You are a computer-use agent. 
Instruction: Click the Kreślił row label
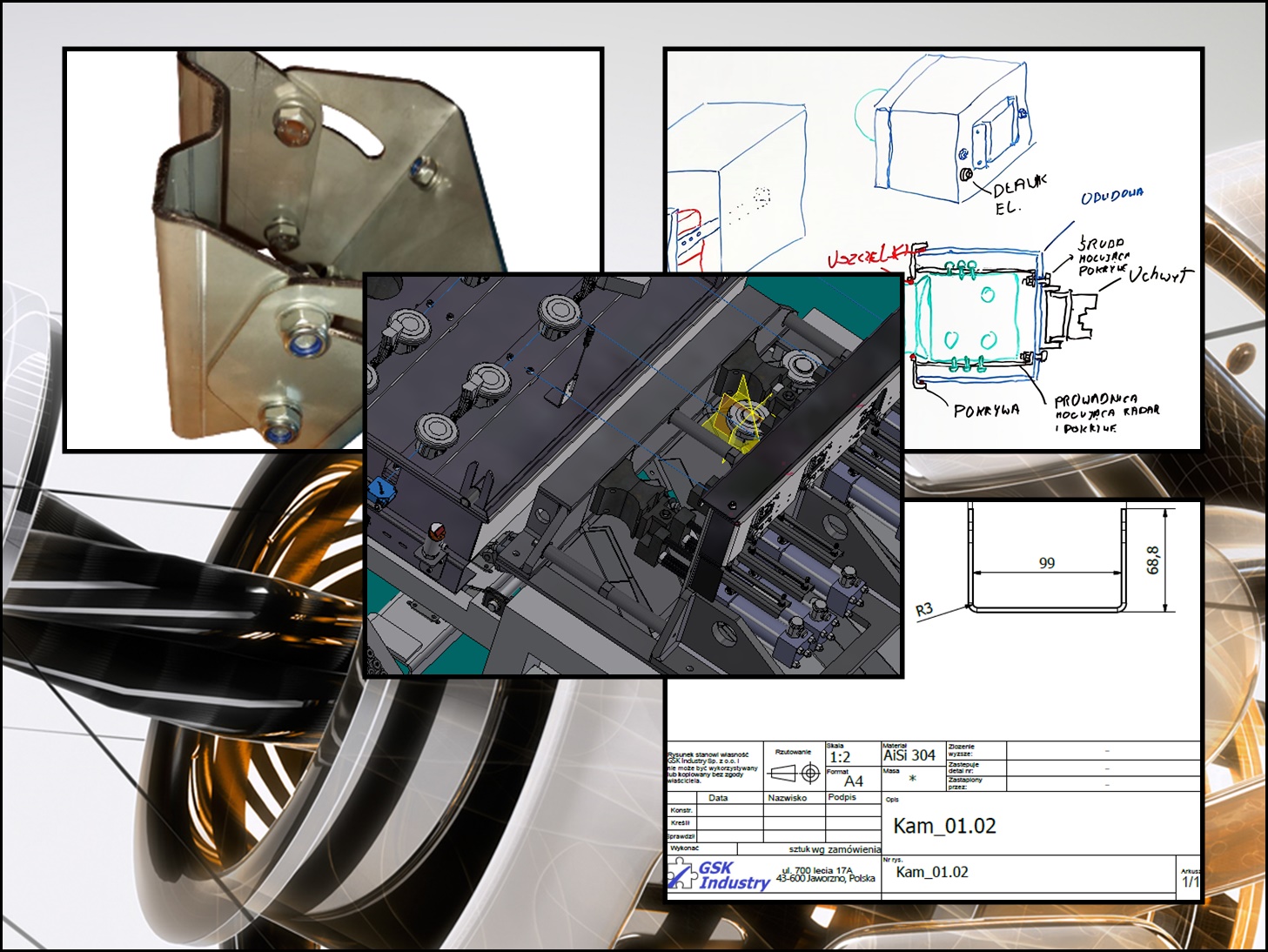coord(680,823)
